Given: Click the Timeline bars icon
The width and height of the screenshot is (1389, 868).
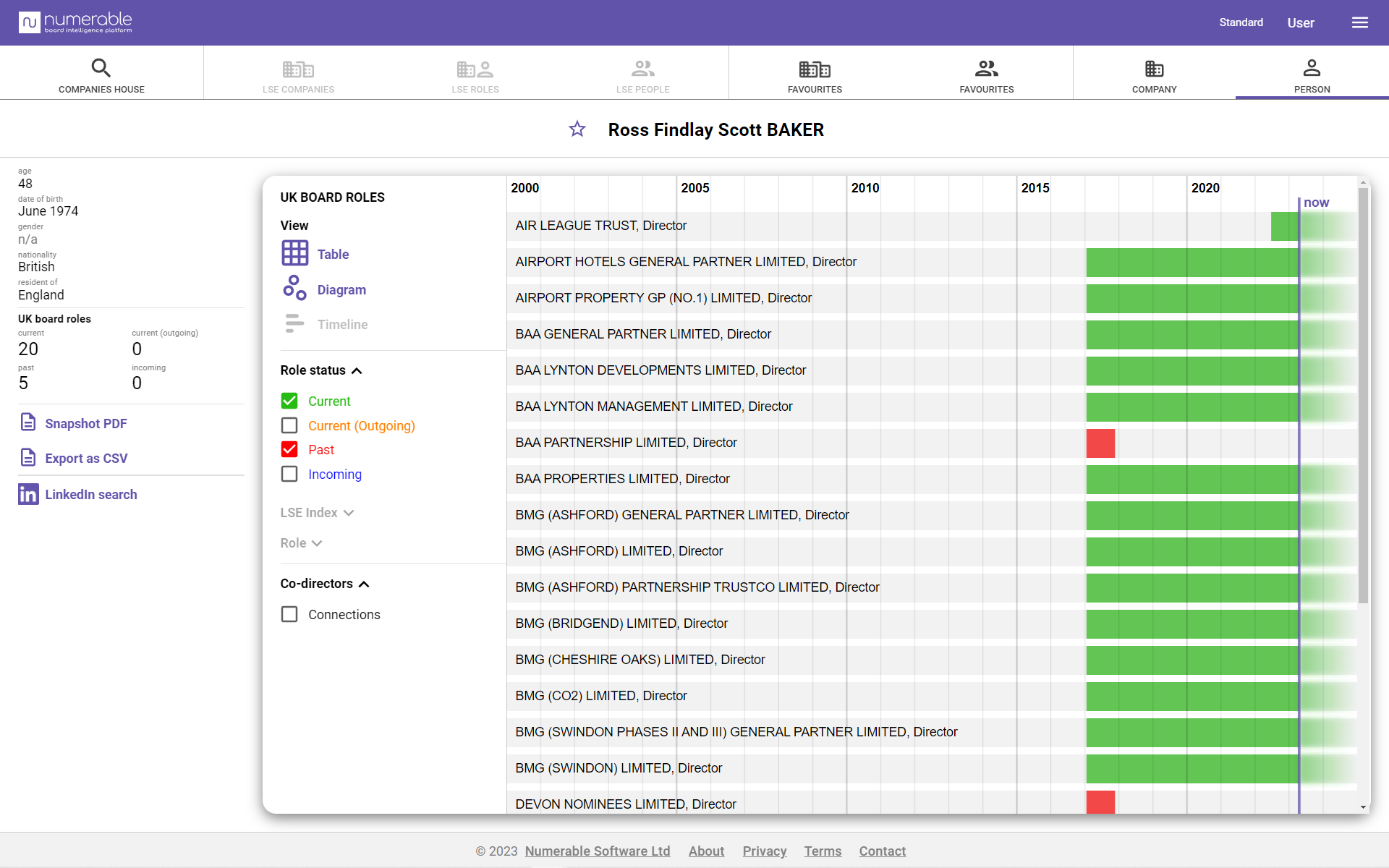Looking at the screenshot, I should [294, 323].
